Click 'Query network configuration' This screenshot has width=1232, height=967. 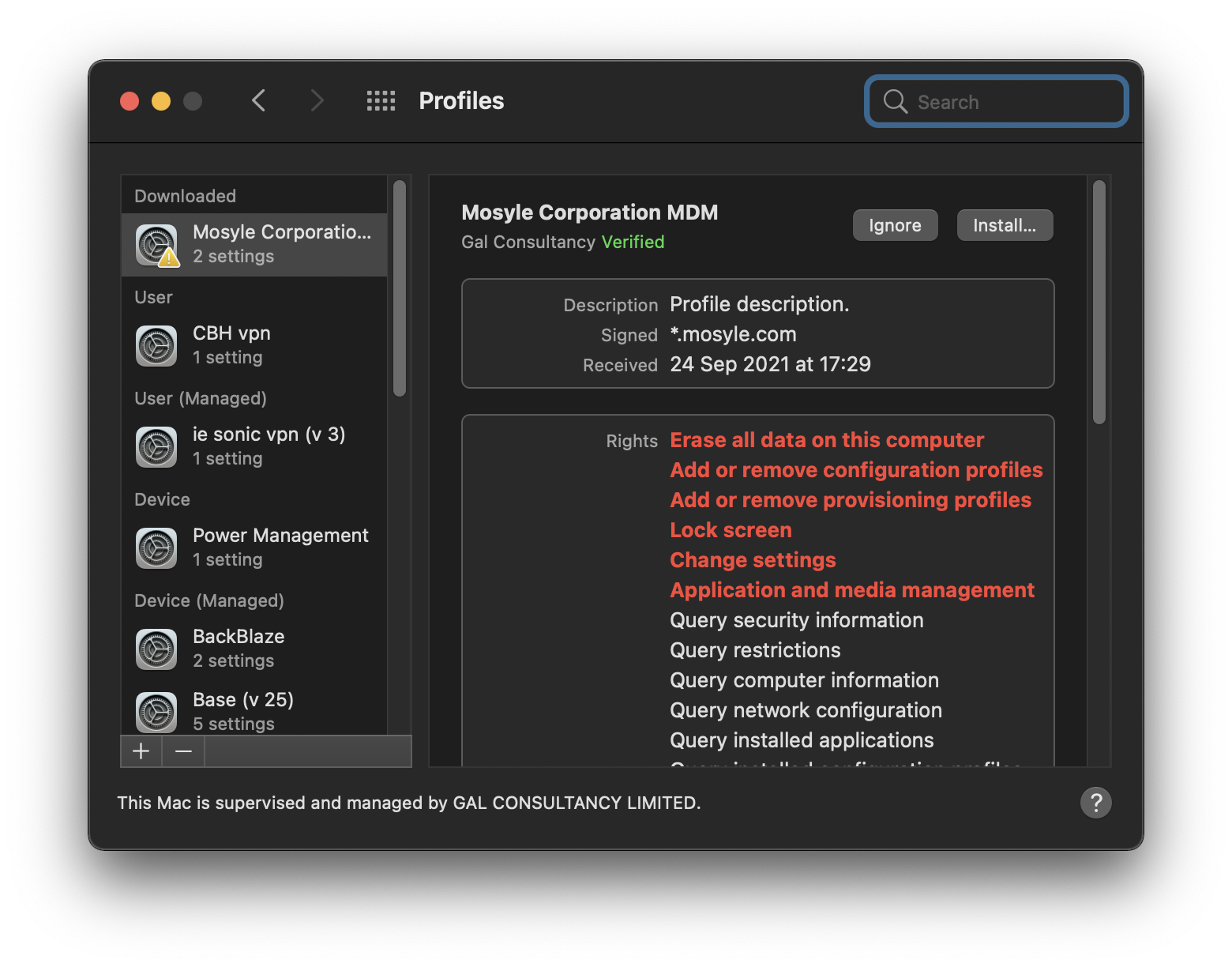[806, 710]
